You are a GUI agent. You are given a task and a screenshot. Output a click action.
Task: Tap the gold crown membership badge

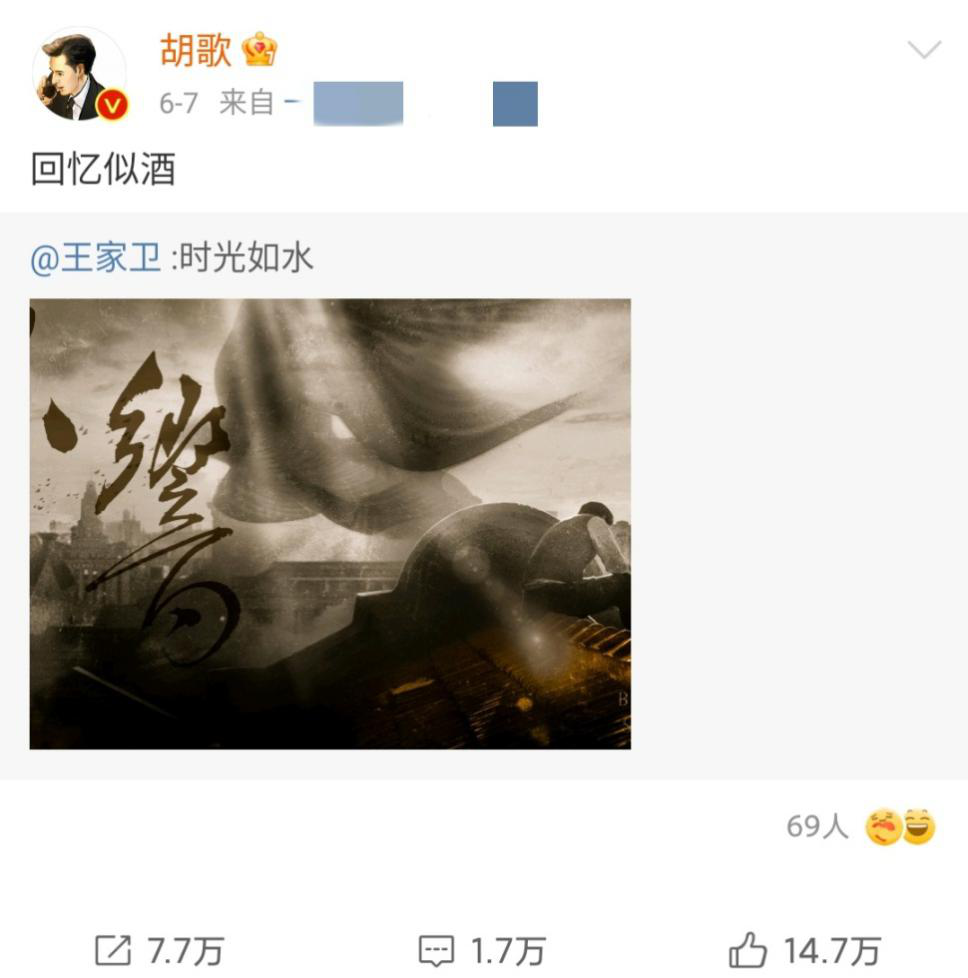259,49
